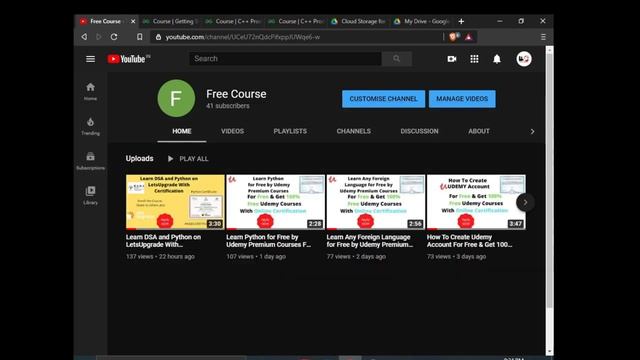Screen dimensions: 640x360
Task: Click the Free Course channel avatar
Action: click(x=176, y=98)
